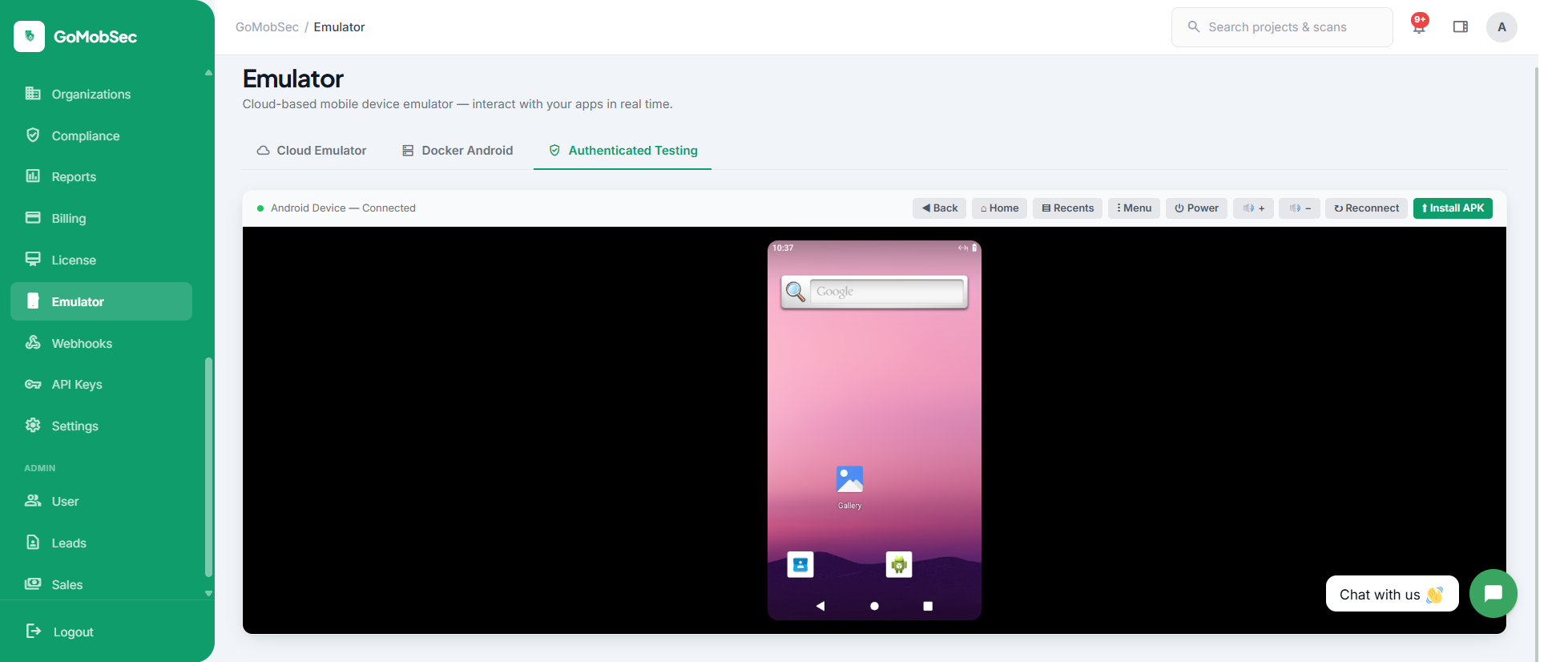
Task: Decrease device volume with the – button
Action: point(1300,208)
